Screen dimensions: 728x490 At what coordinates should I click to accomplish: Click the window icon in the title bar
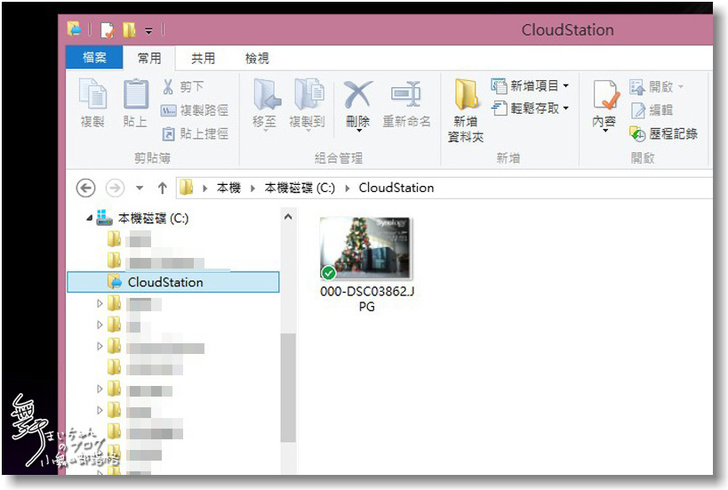click(74, 29)
